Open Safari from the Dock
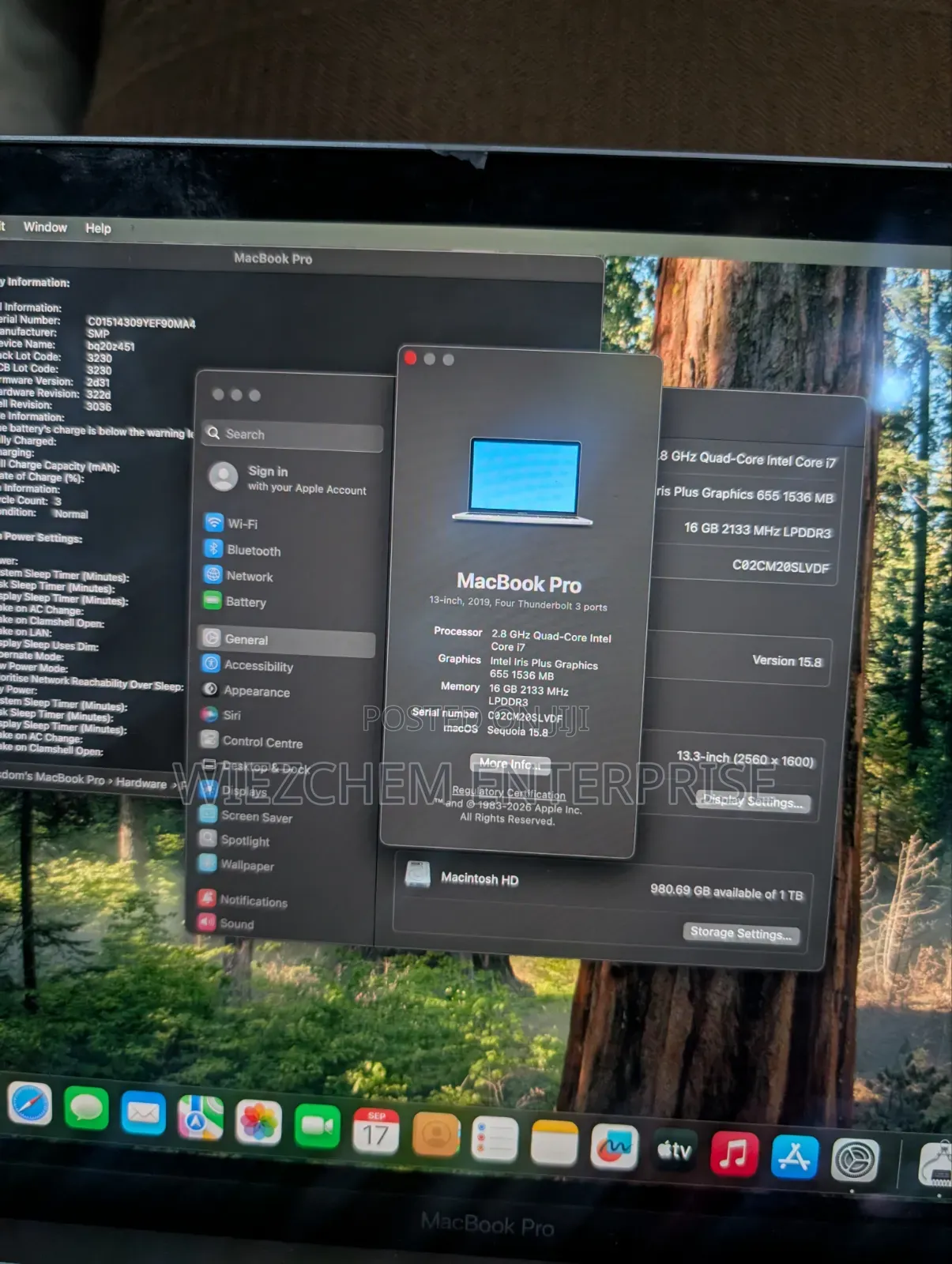Screen dimensions: 952x1264 [30, 1104]
